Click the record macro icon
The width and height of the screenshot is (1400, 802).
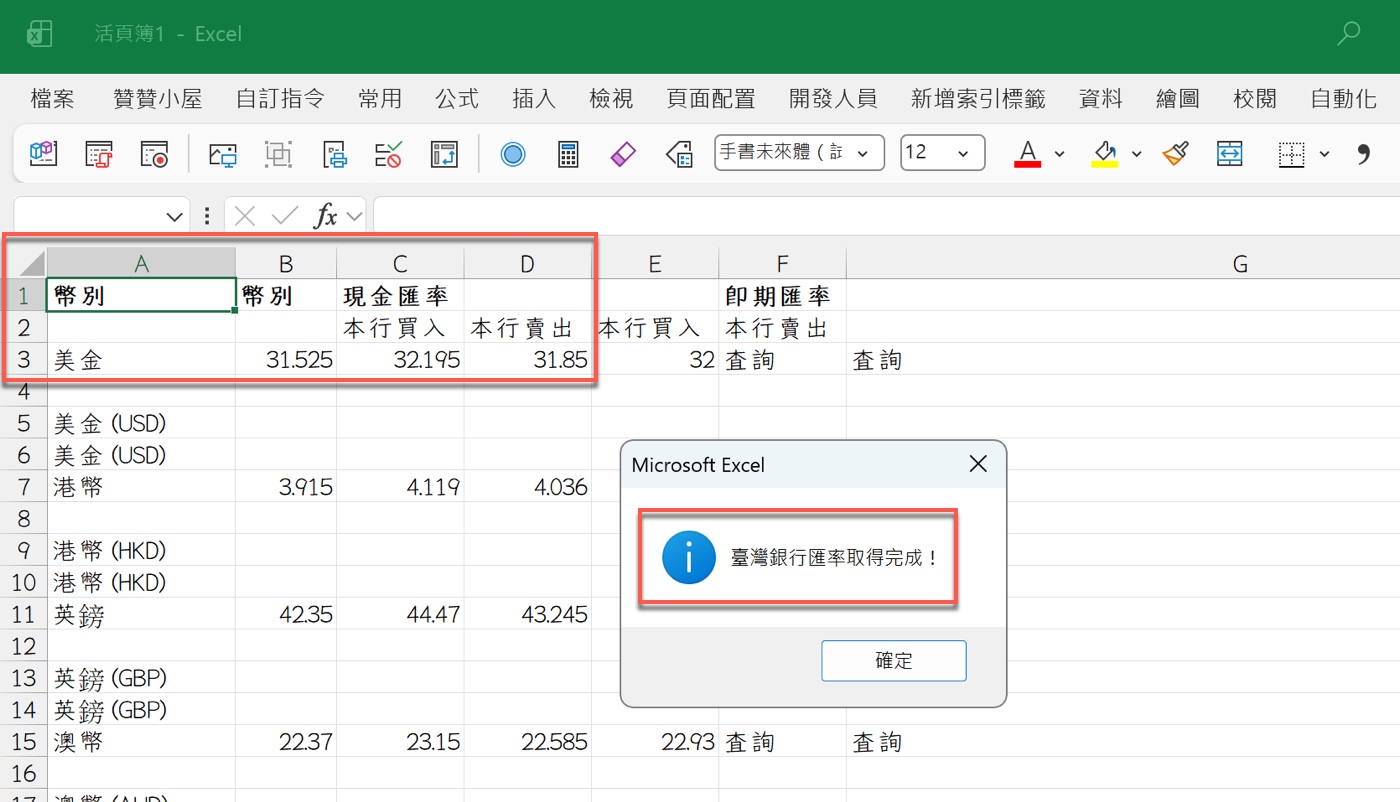(x=154, y=153)
